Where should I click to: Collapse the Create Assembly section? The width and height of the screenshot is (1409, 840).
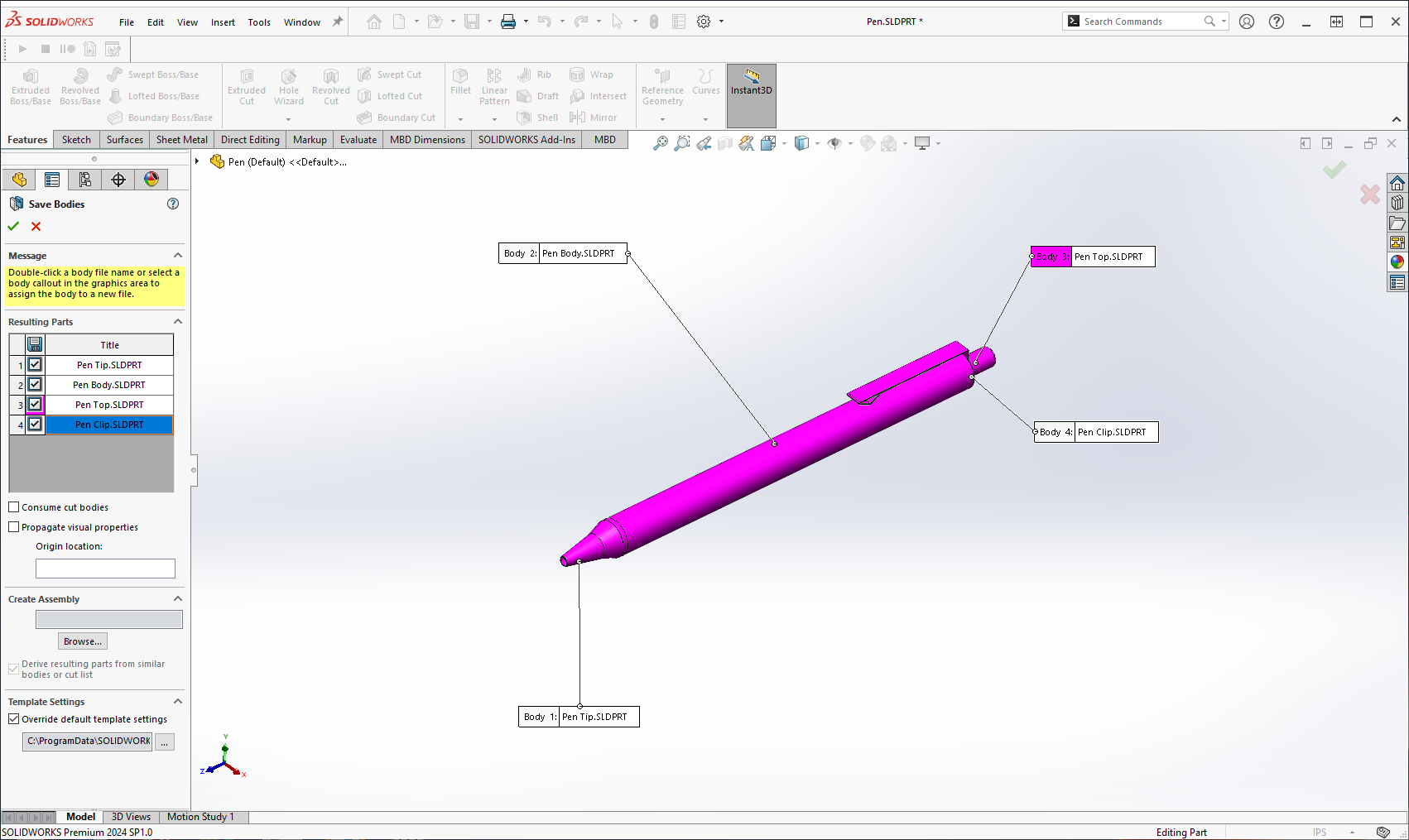[x=177, y=598]
